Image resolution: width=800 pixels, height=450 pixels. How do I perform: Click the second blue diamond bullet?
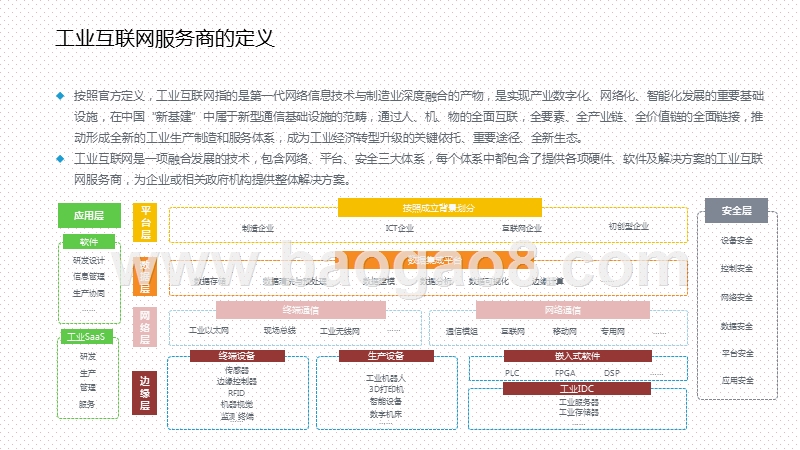click(60, 159)
